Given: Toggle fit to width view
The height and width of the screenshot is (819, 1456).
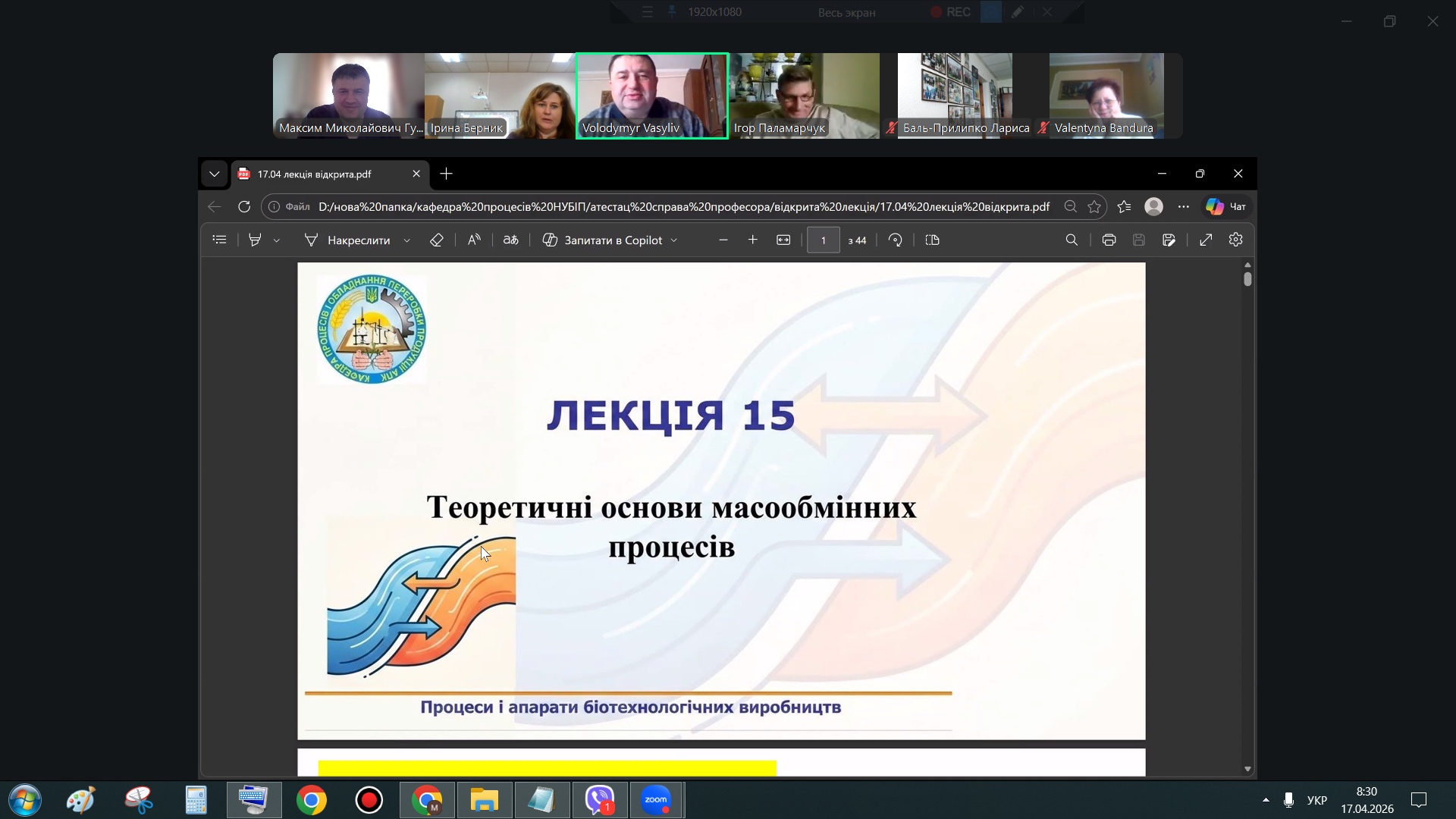Looking at the screenshot, I should pyautogui.click(x=783, y=240).
